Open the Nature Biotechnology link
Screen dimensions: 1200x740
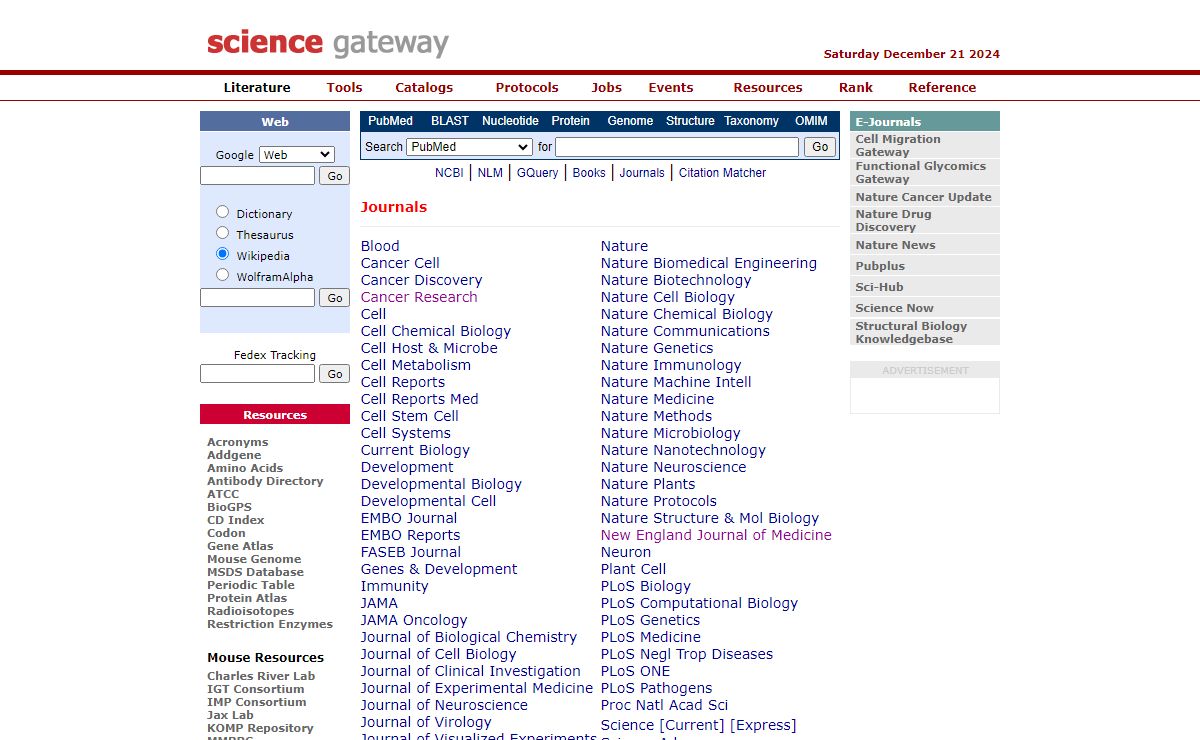click(x=676, y=280)
